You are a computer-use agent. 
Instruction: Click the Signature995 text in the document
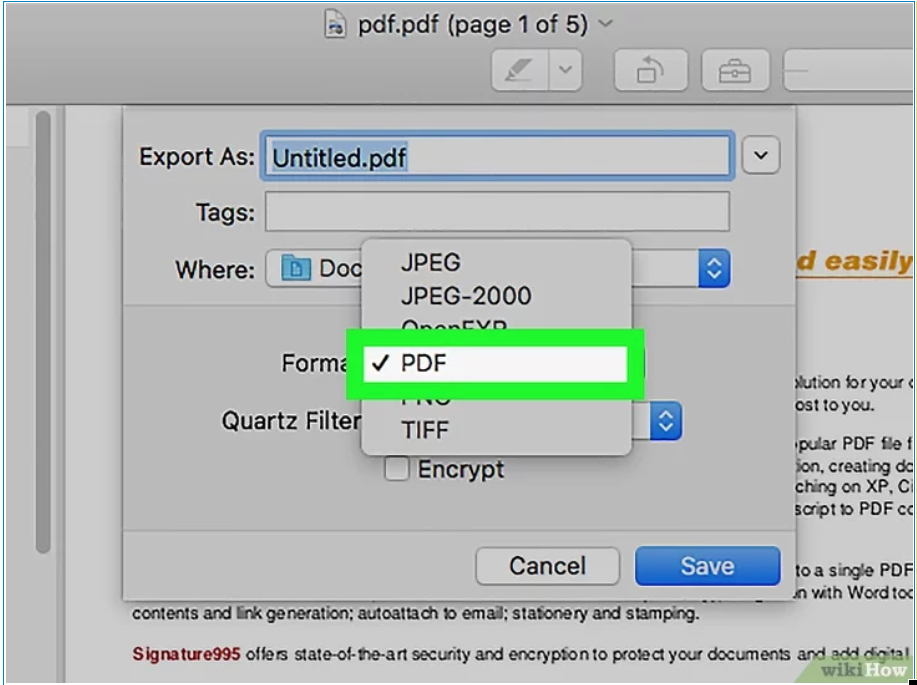pyautogui.click(x=186, y=653)
